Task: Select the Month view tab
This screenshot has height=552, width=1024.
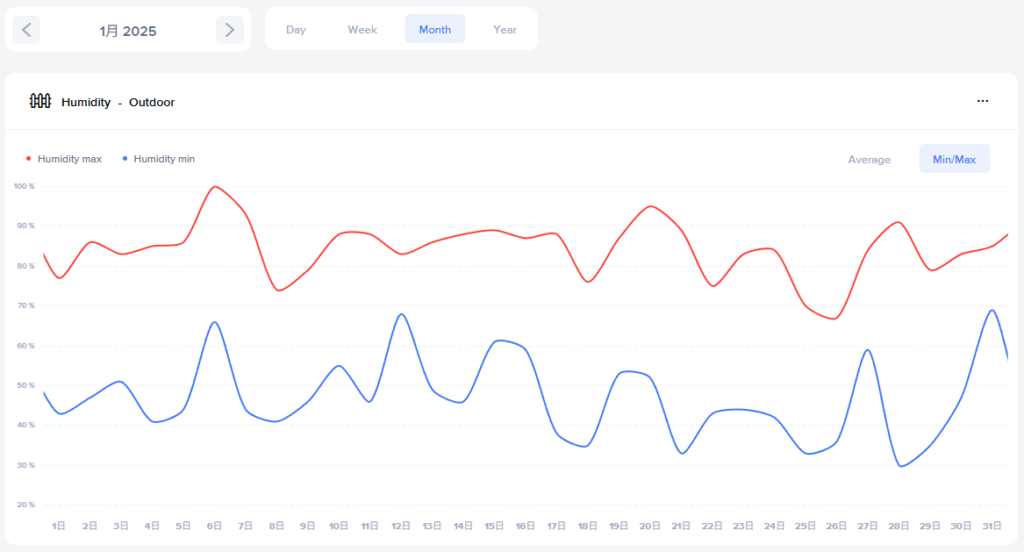Action: pos(435,29)
